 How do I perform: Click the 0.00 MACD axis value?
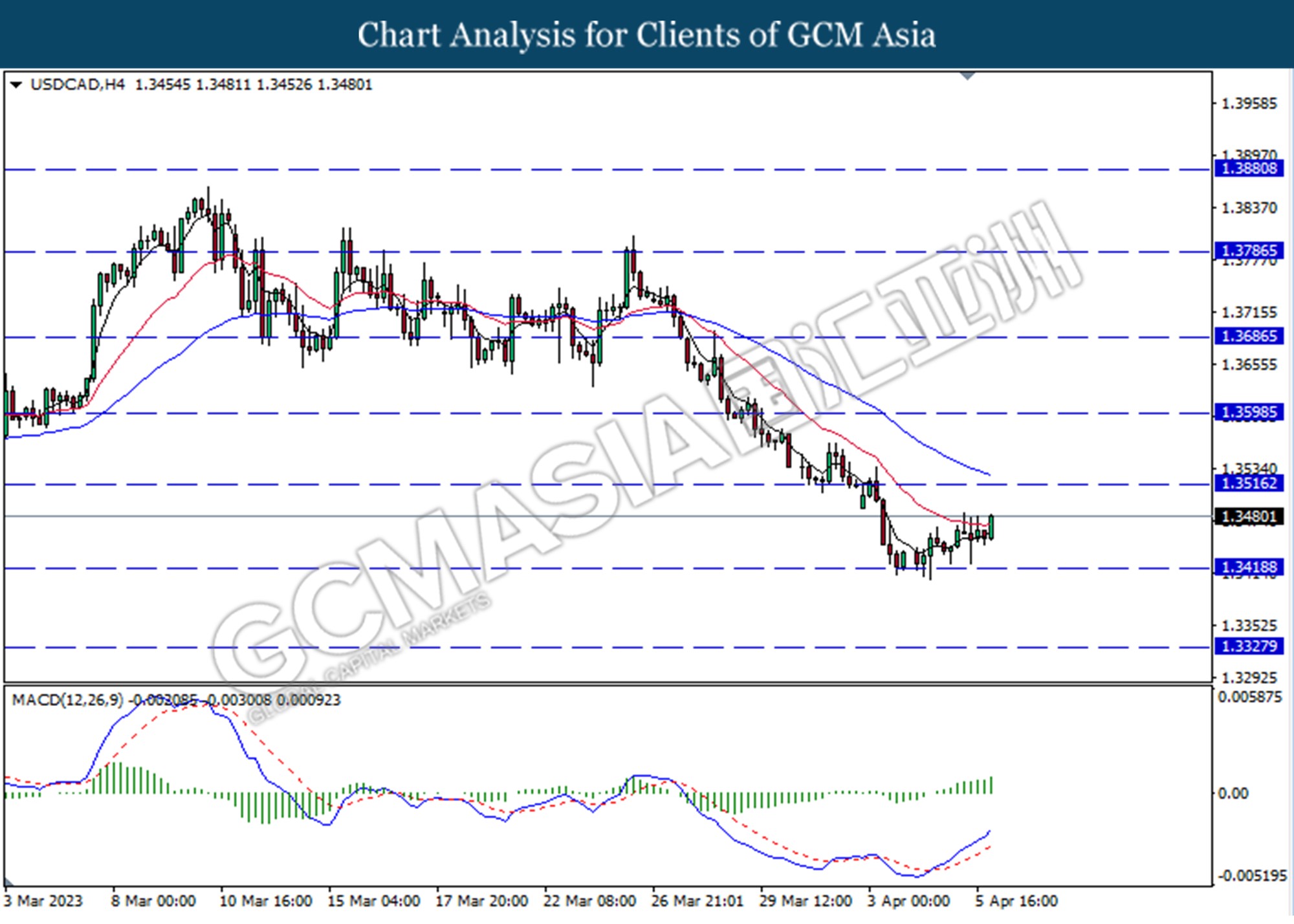pyautogui.click(x=1233, y=794)
